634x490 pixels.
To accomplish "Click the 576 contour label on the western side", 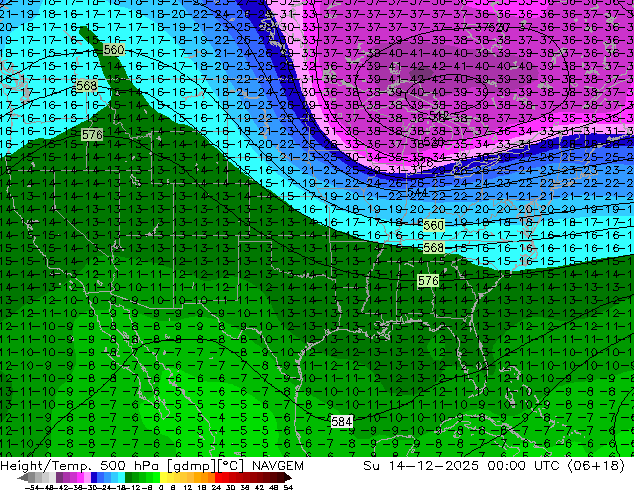I will pos(92,135).
